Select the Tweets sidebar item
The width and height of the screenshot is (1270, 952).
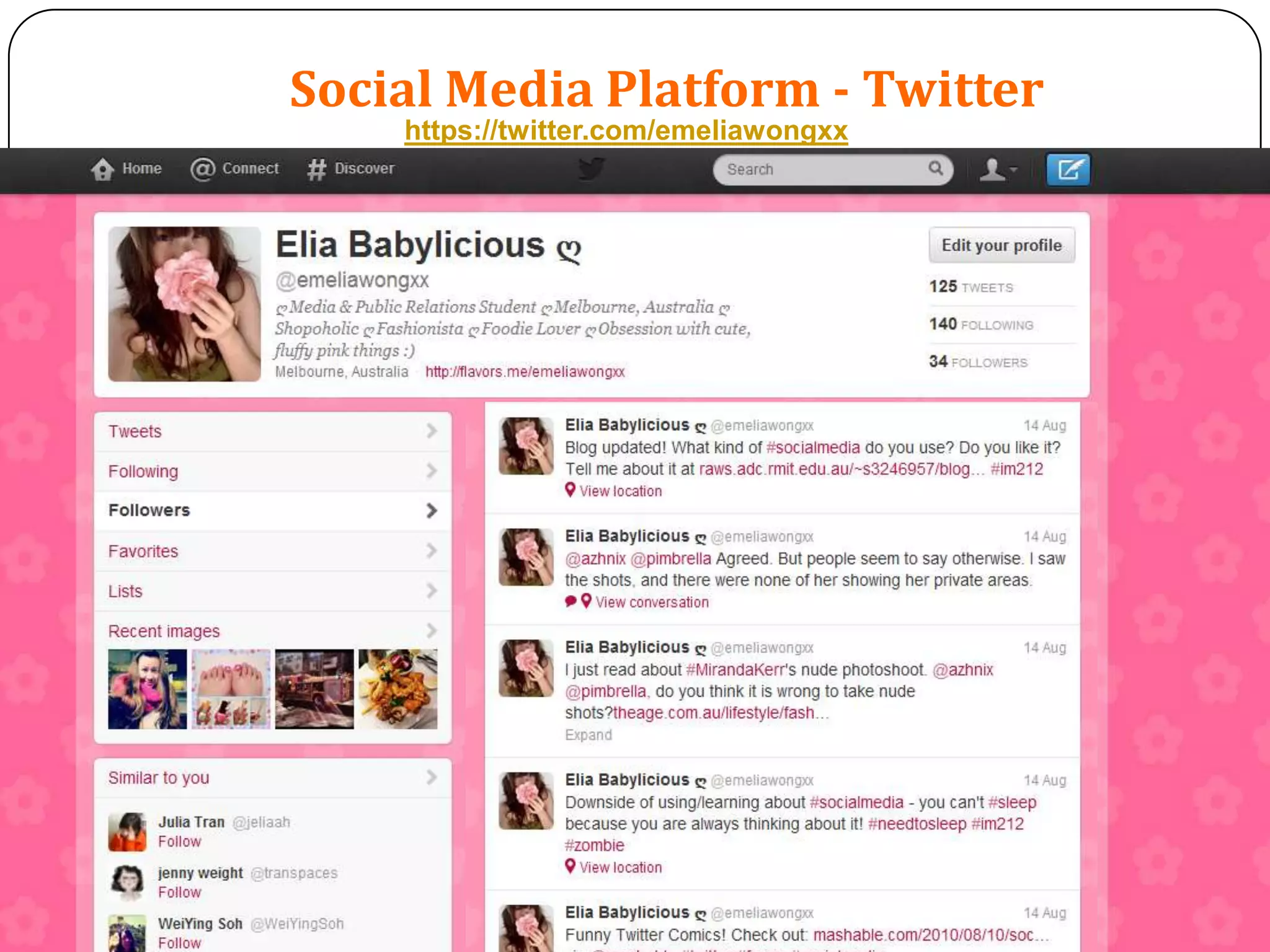click(x=272, y=432)
